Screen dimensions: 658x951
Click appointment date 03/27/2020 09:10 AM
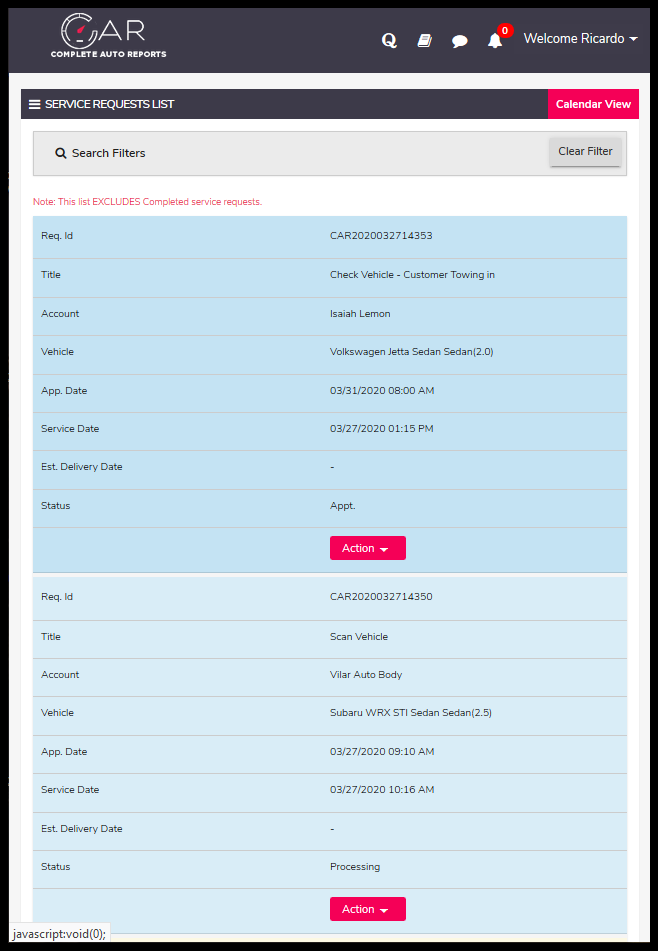pos(382,751)
